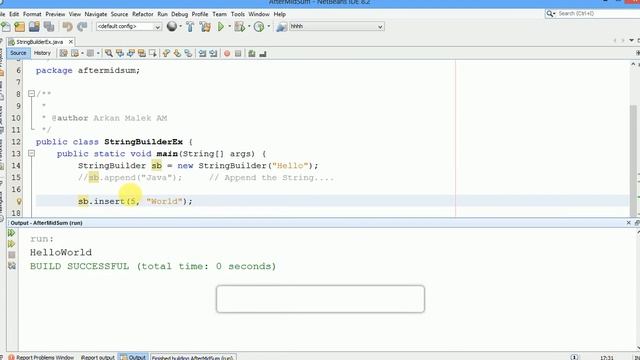Click Report Problems Window button

pyautogui.click(x=41, y=357)
